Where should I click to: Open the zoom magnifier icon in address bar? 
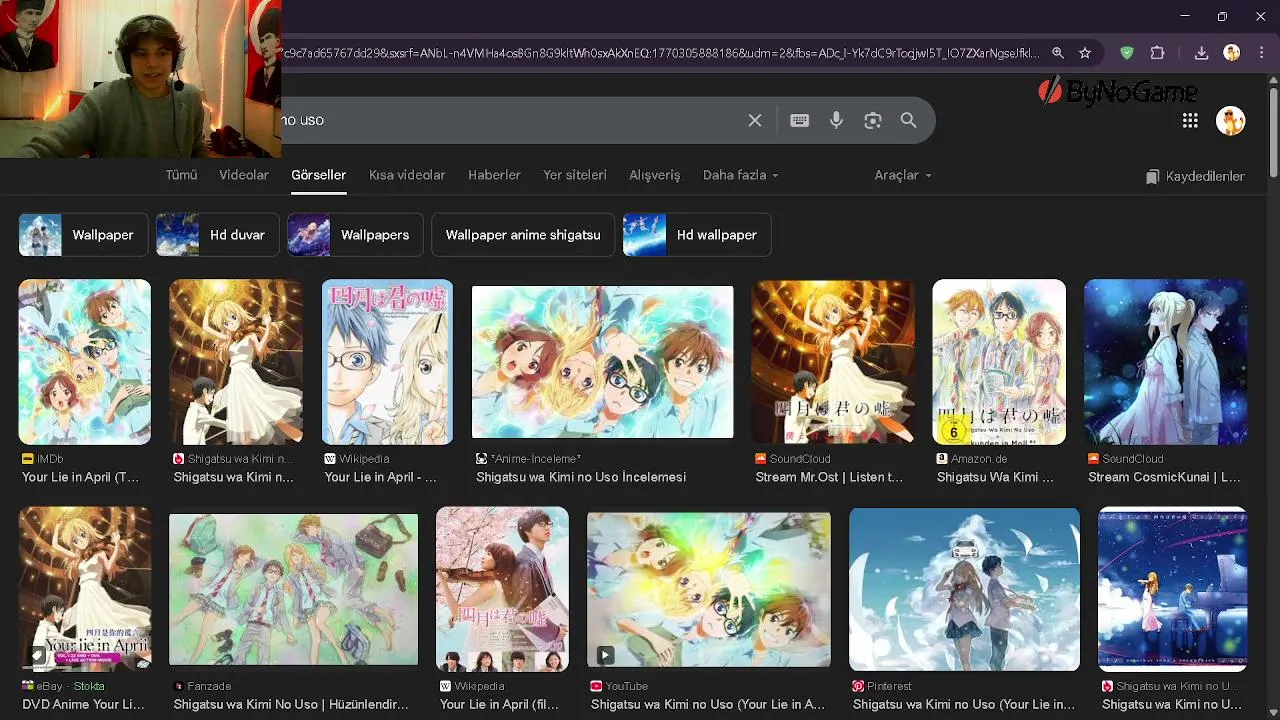1058,53
